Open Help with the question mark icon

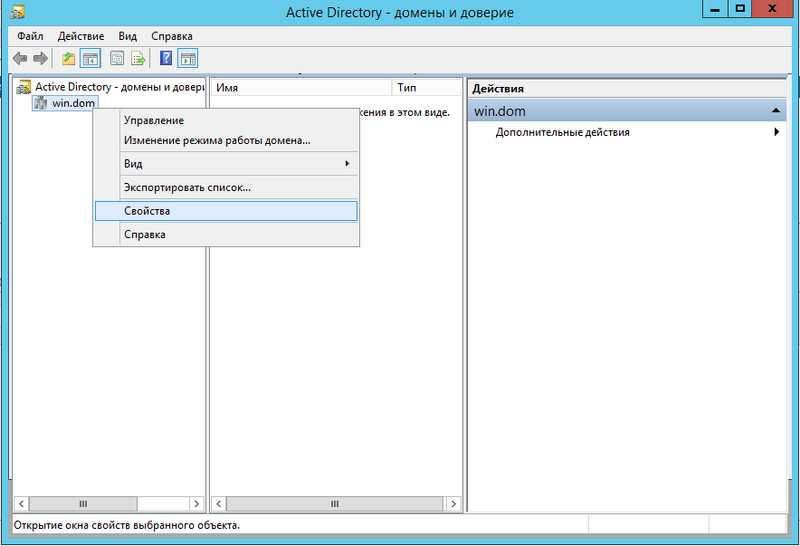coord(166,58)
